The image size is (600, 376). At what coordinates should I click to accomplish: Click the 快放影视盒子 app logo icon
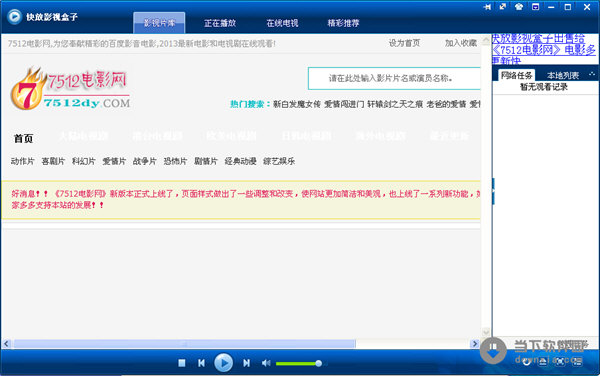[x=15, y=17]
